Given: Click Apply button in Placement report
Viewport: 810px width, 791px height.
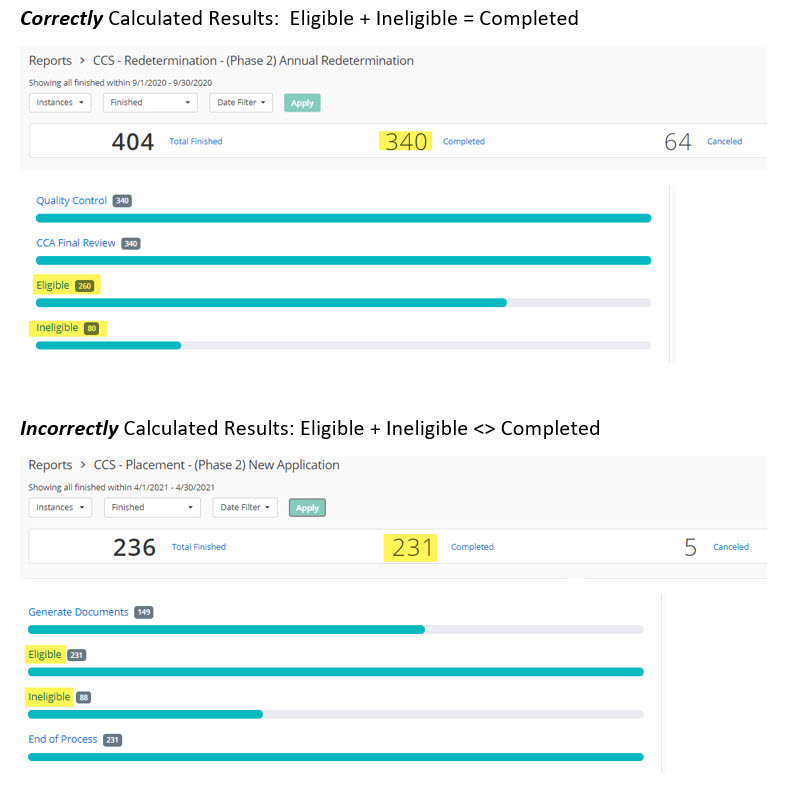Looking at the screenshot, I should point(307,508).
